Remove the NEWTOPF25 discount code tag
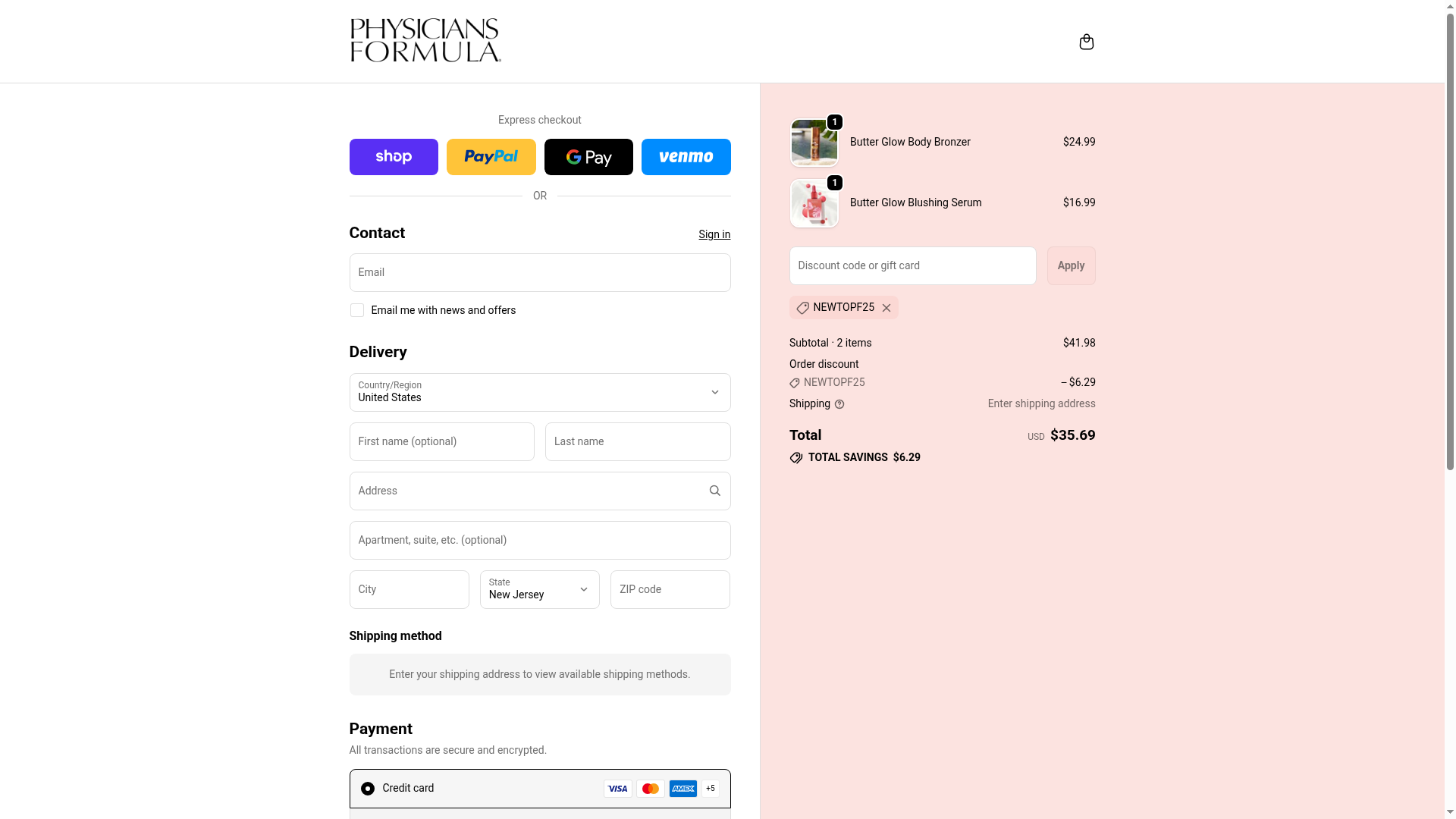The width and height of the screenshot is (1456, 819). pyautogui.click(x=886, y=308)
